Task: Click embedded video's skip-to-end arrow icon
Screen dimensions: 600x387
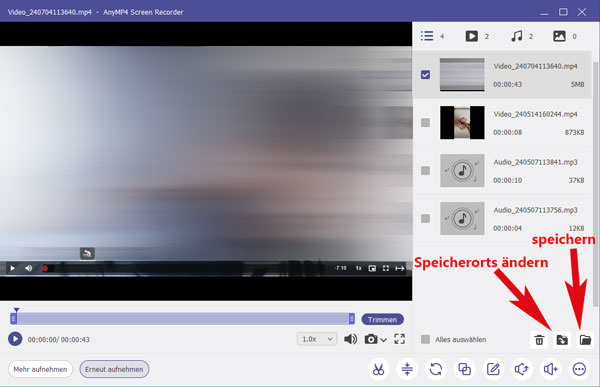Action: click(x=400, y=268)
